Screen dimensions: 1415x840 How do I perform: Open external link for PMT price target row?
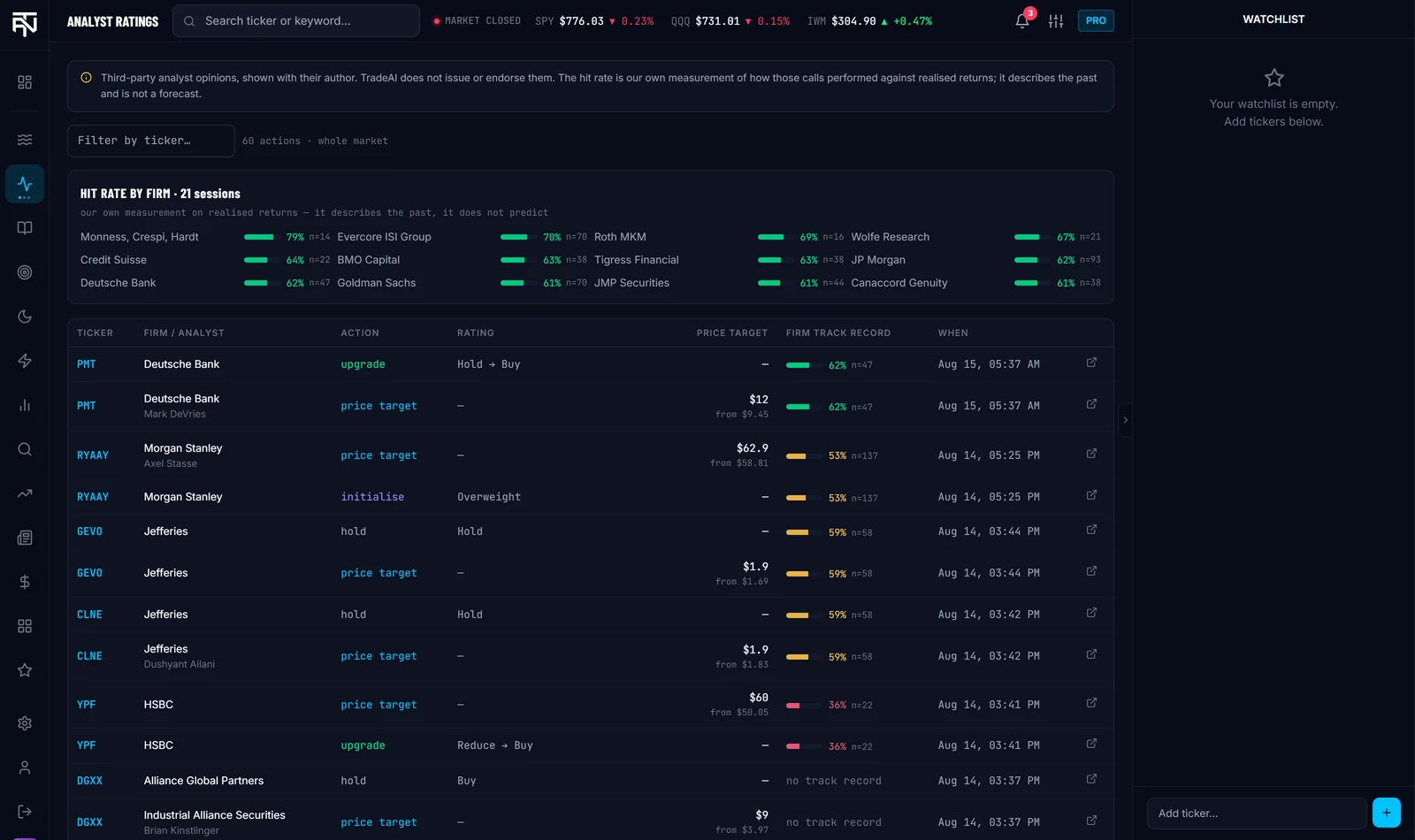click(1091, 404)
